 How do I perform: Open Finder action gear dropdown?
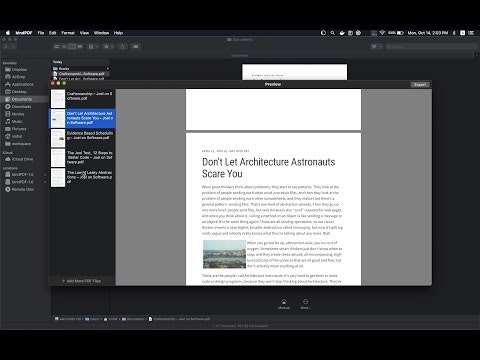tap(108, 47)
